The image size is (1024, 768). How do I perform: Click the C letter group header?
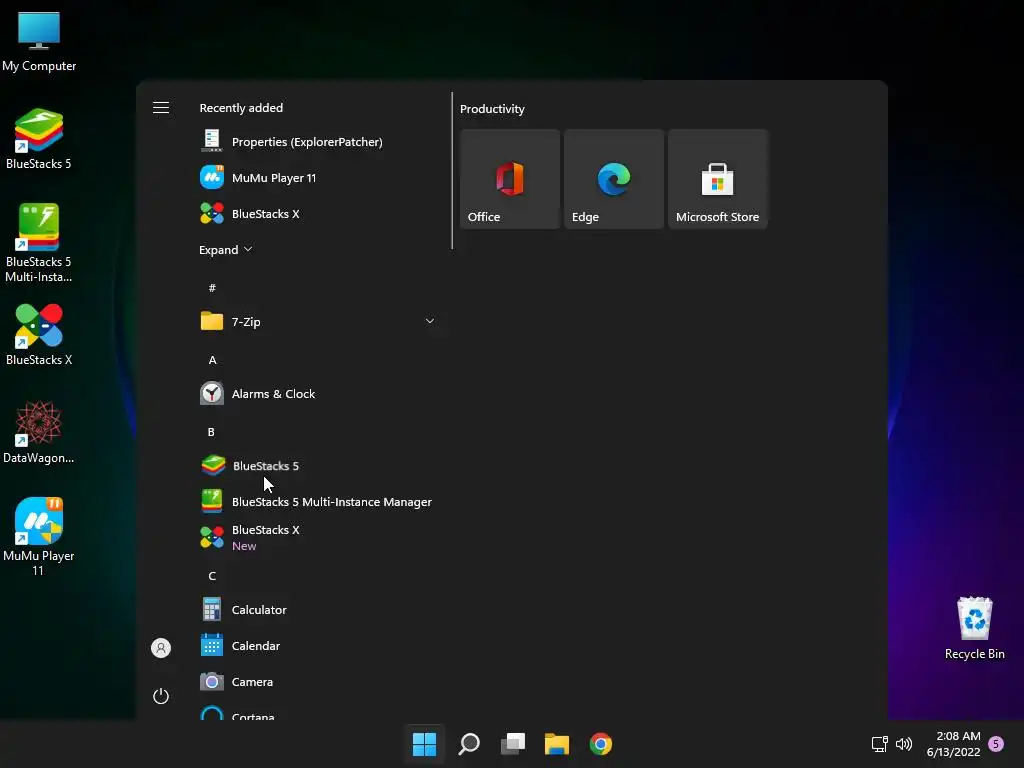[x=212, y=576]
